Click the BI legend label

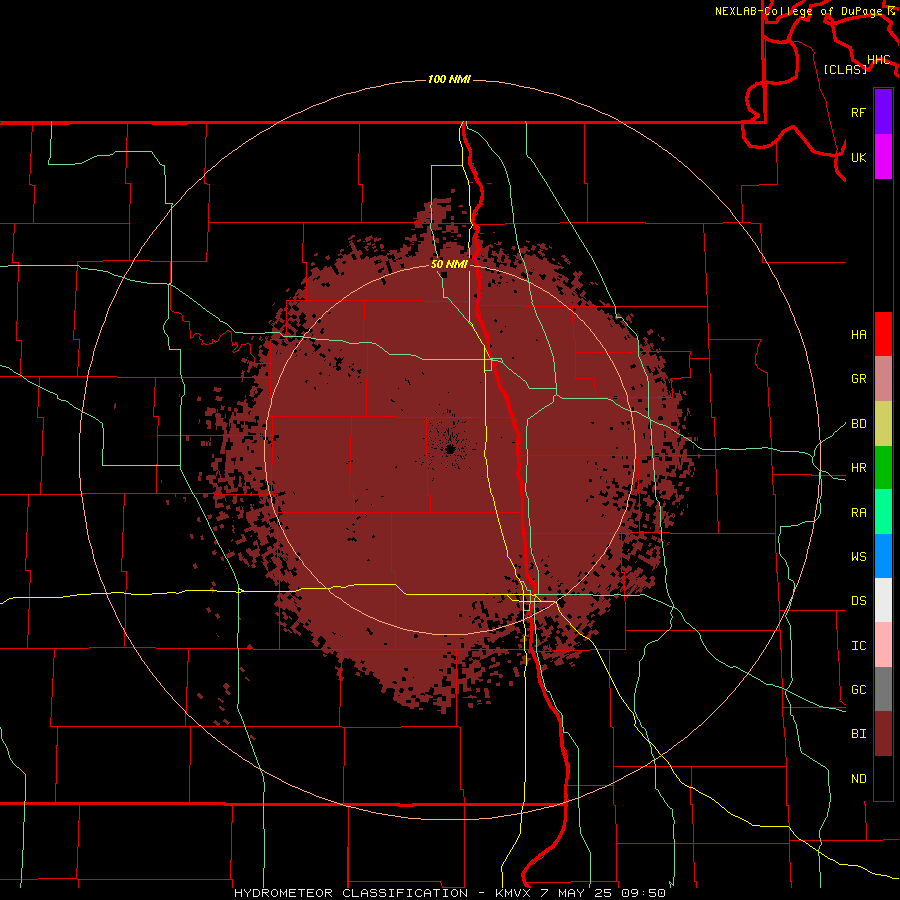click(858, 734)
